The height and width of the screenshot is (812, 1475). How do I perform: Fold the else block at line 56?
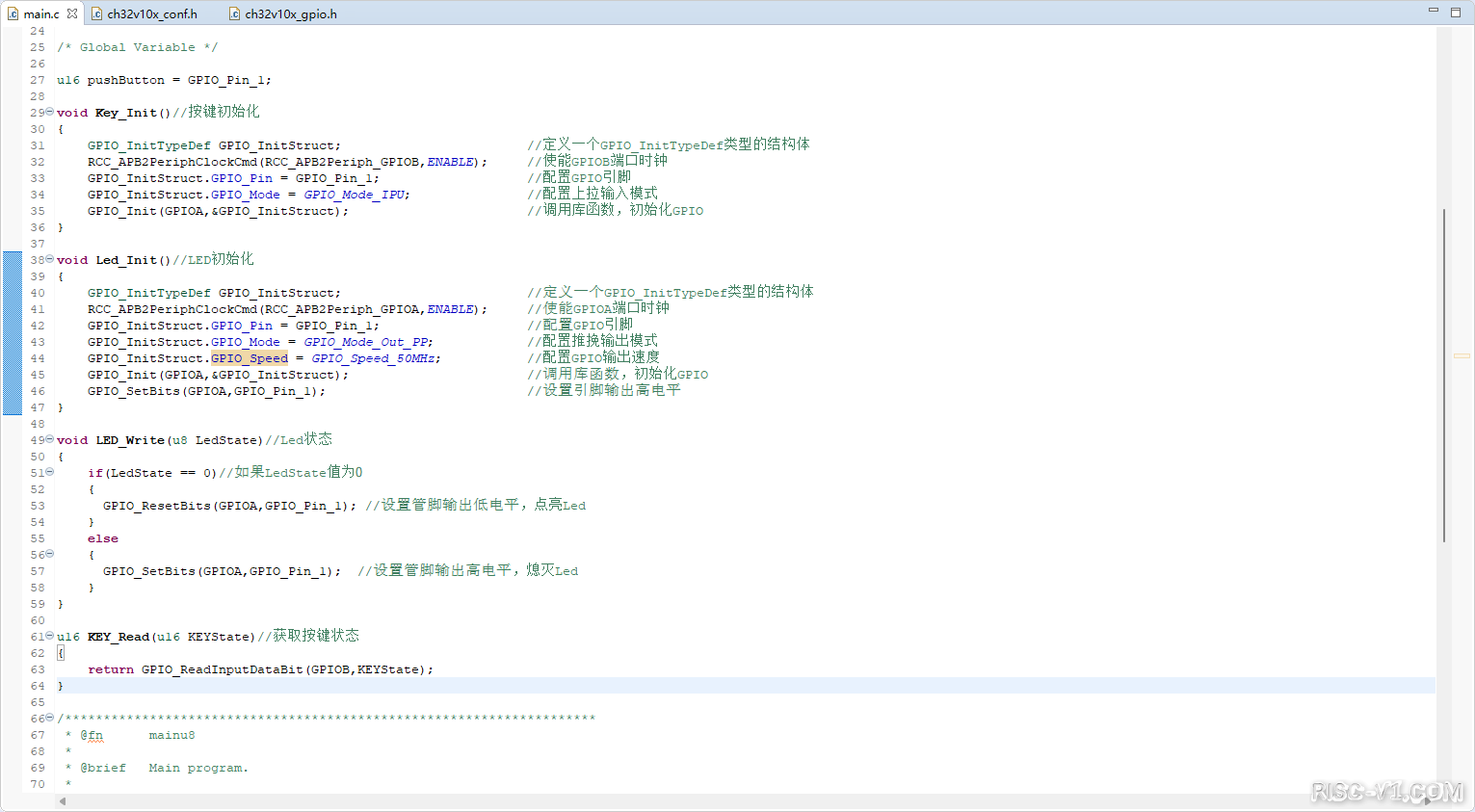tap(50, 554)
